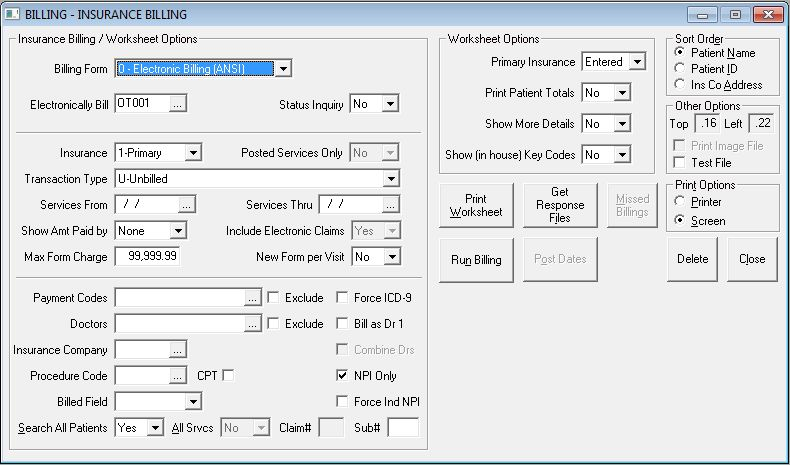Open Insurance Company lookup ellipsis button
Screen dimensions: 790x465
click(x=177, y=350)
